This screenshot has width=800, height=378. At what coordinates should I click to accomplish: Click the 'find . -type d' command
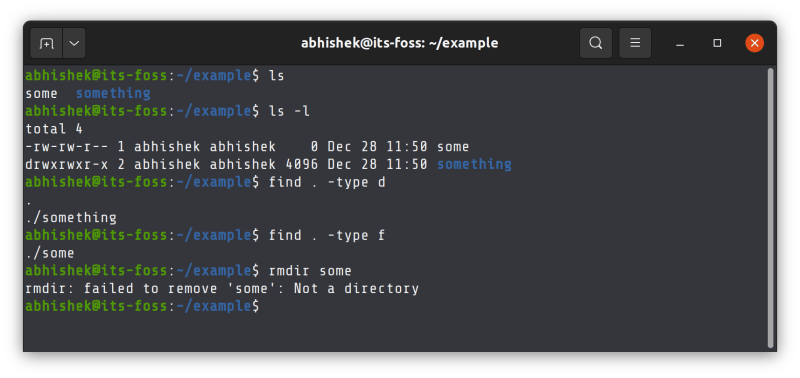327,182
